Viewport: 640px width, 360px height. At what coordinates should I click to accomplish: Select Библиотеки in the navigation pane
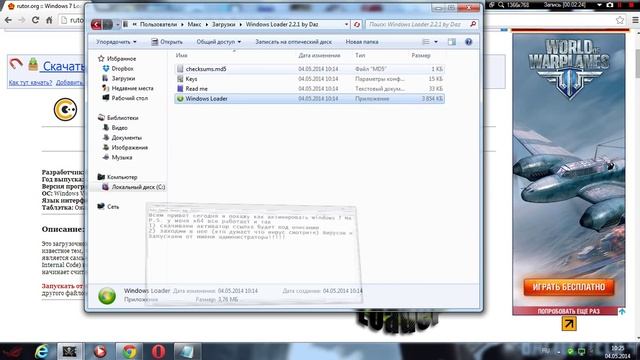(x=118, y=118)
